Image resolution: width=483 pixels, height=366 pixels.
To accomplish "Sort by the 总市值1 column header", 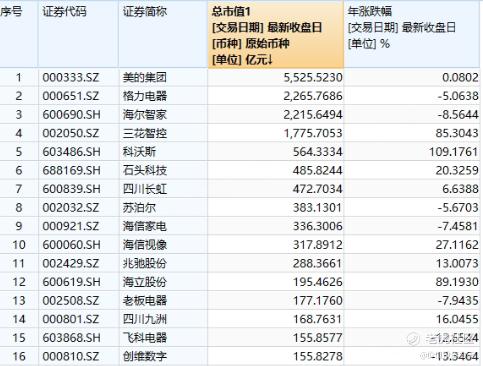I will click(x=276, y=34).
